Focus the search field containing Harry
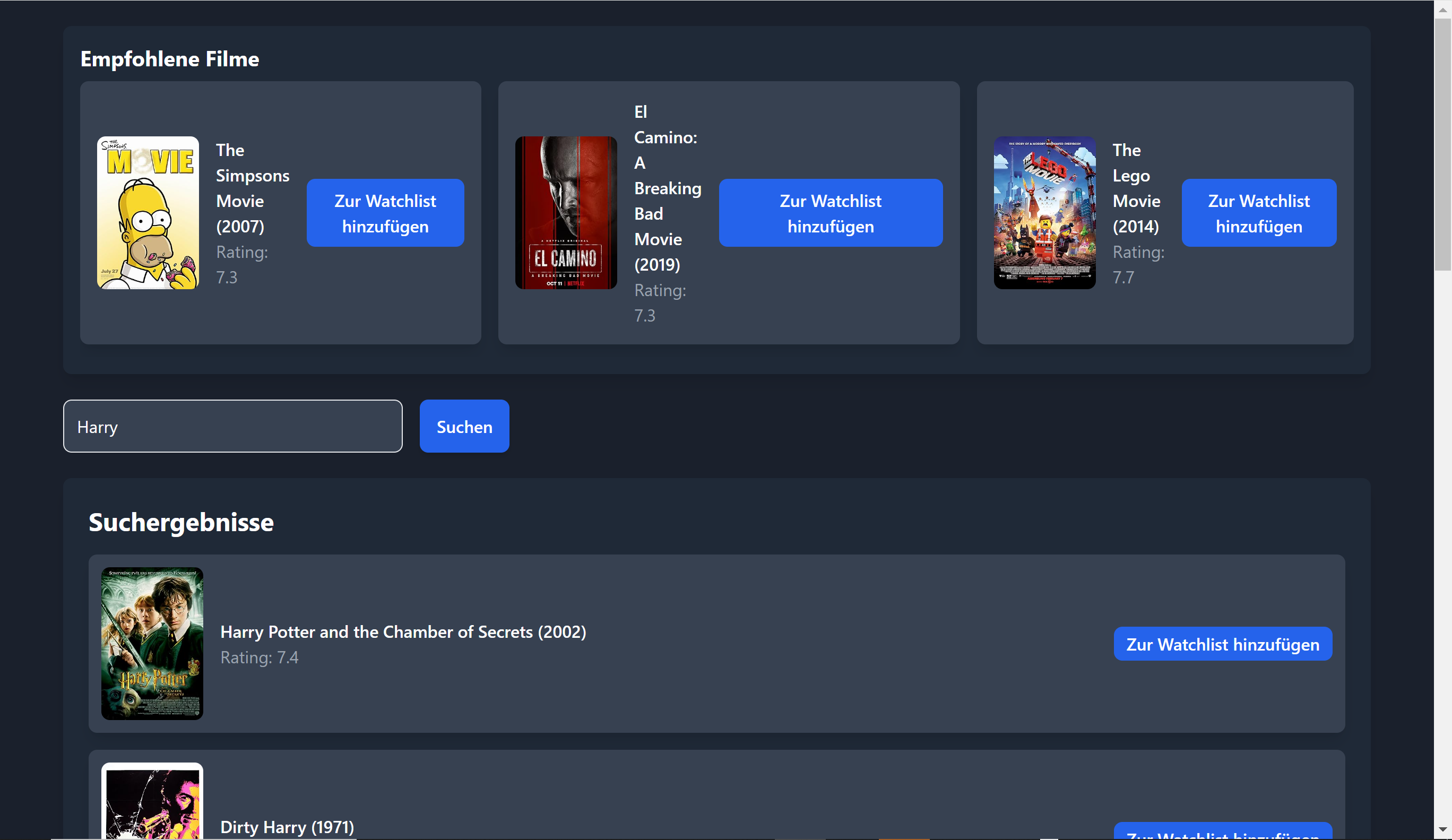The width and height of the screenshot is (1452, 840). click(x=233, y=426)
